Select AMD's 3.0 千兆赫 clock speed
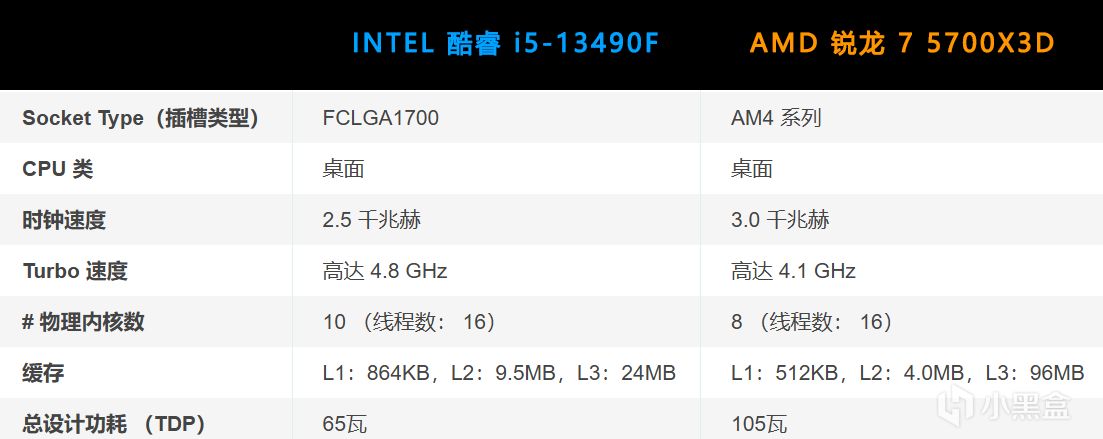Screen dimensions: 1103x439 [x=780, y=220]
